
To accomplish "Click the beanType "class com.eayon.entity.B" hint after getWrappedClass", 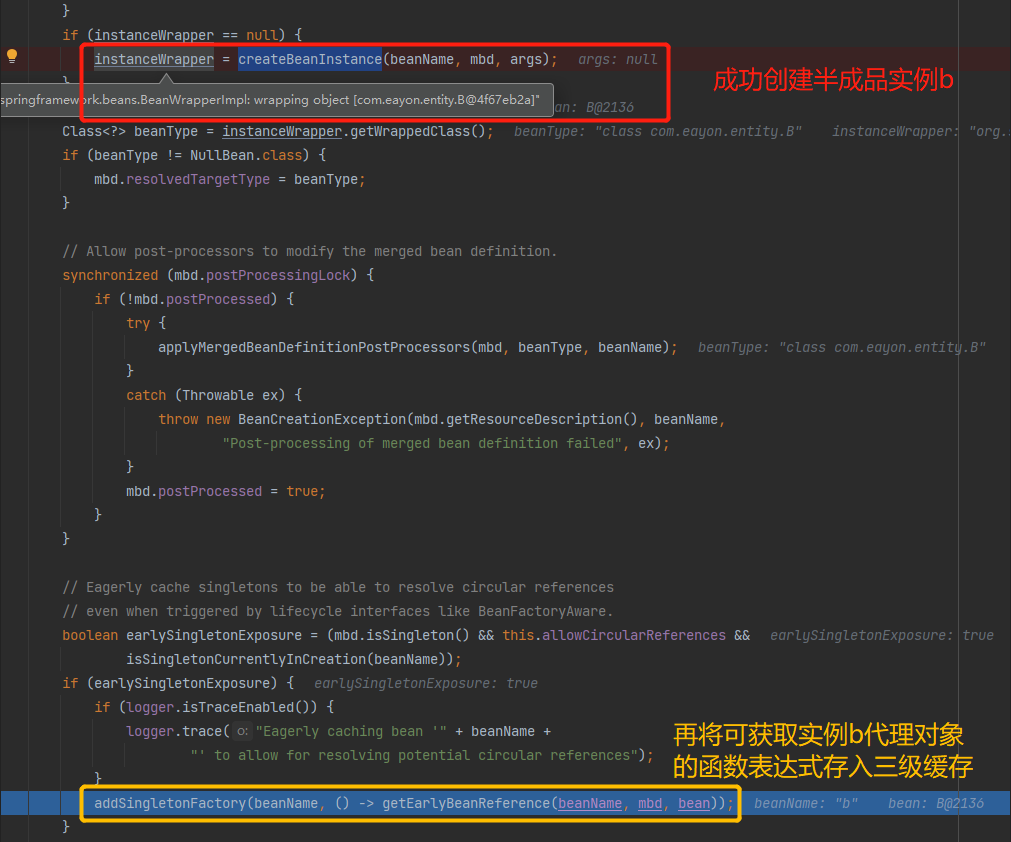I will point(657,132).
